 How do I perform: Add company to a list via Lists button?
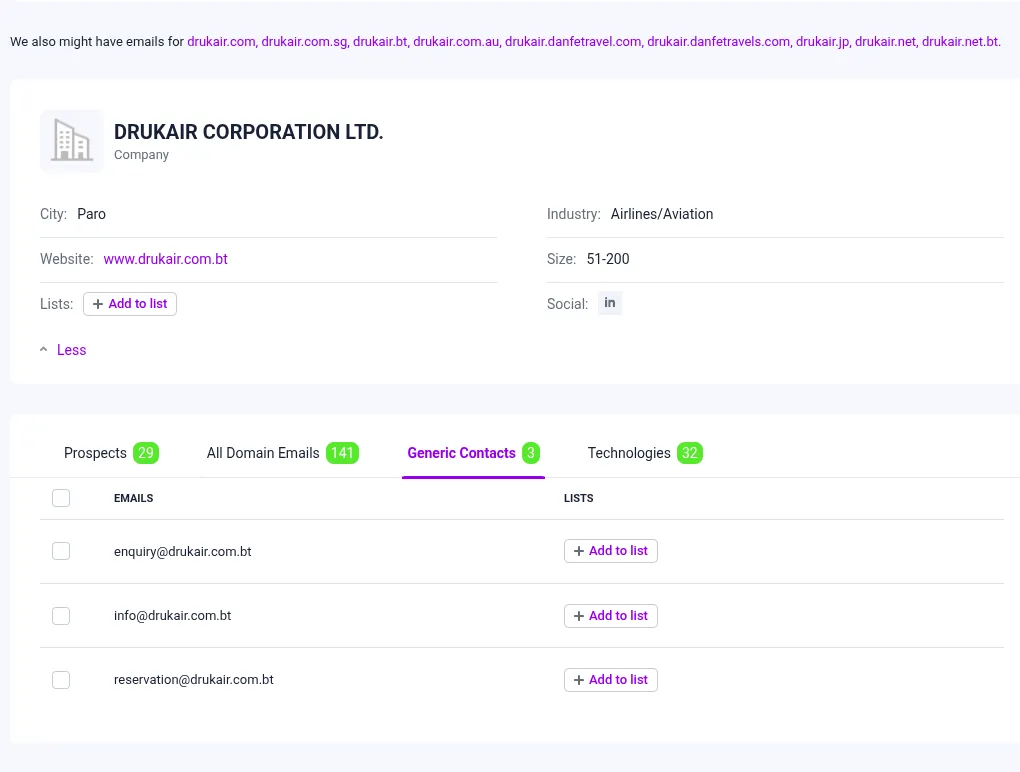tap(130, 304)
